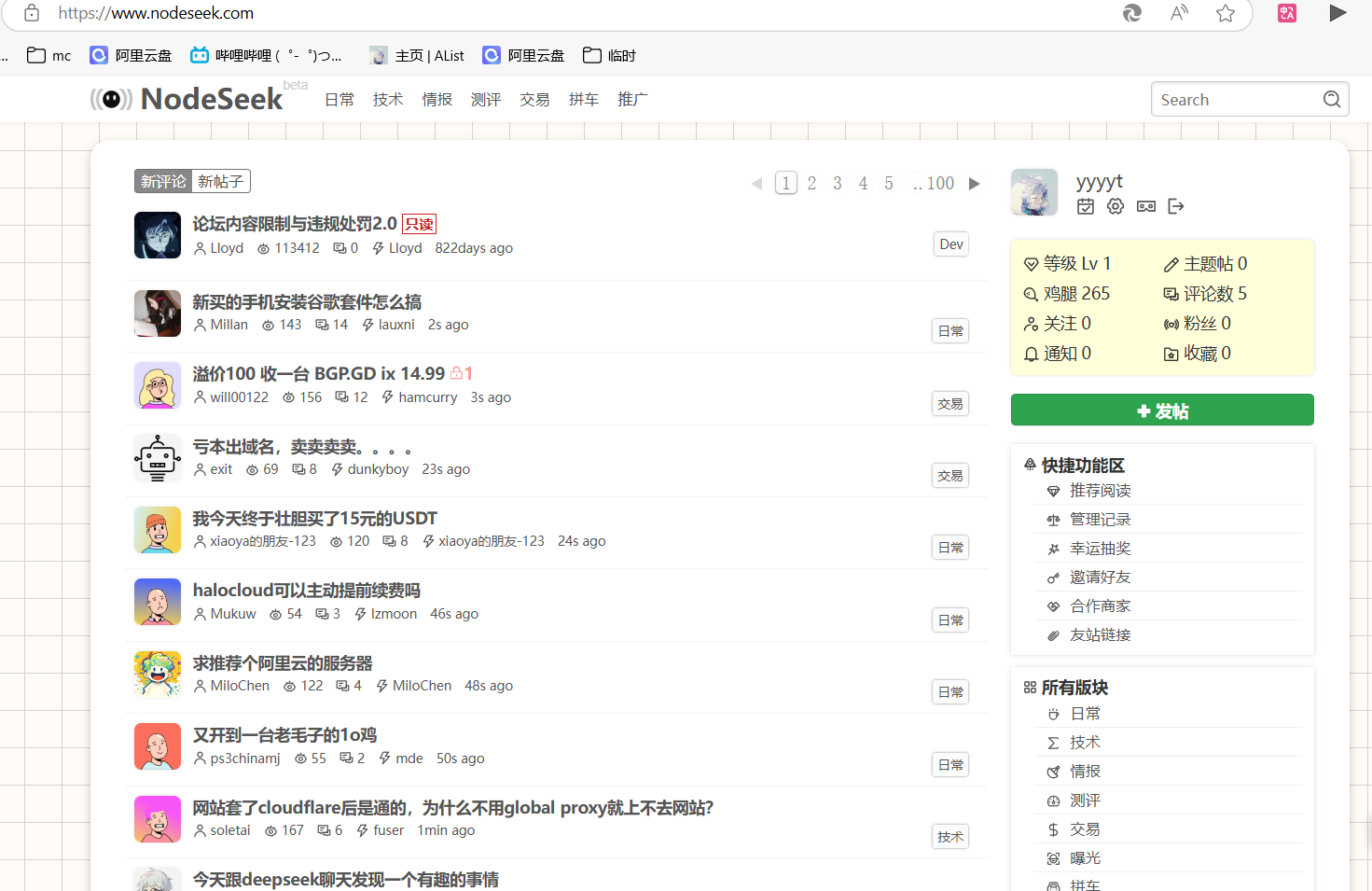1372x891 pixels.
Task: Go to previous page arrow in pagination
Action: coord(756,183)
